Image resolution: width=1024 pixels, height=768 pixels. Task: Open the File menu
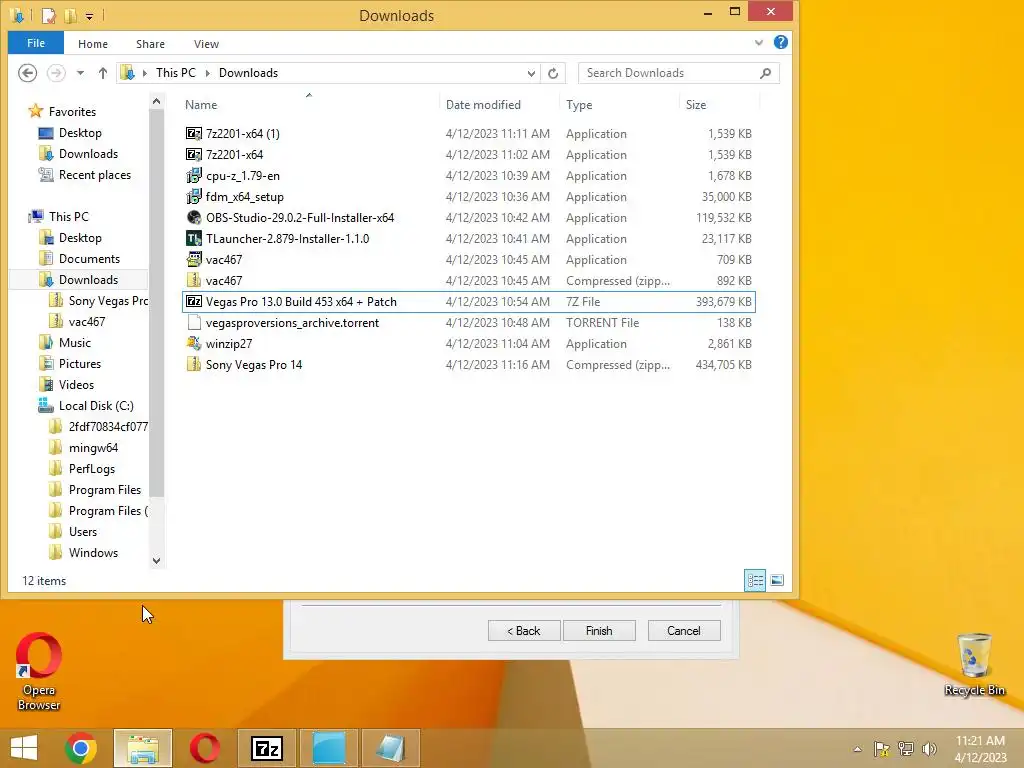pos(36,43)
